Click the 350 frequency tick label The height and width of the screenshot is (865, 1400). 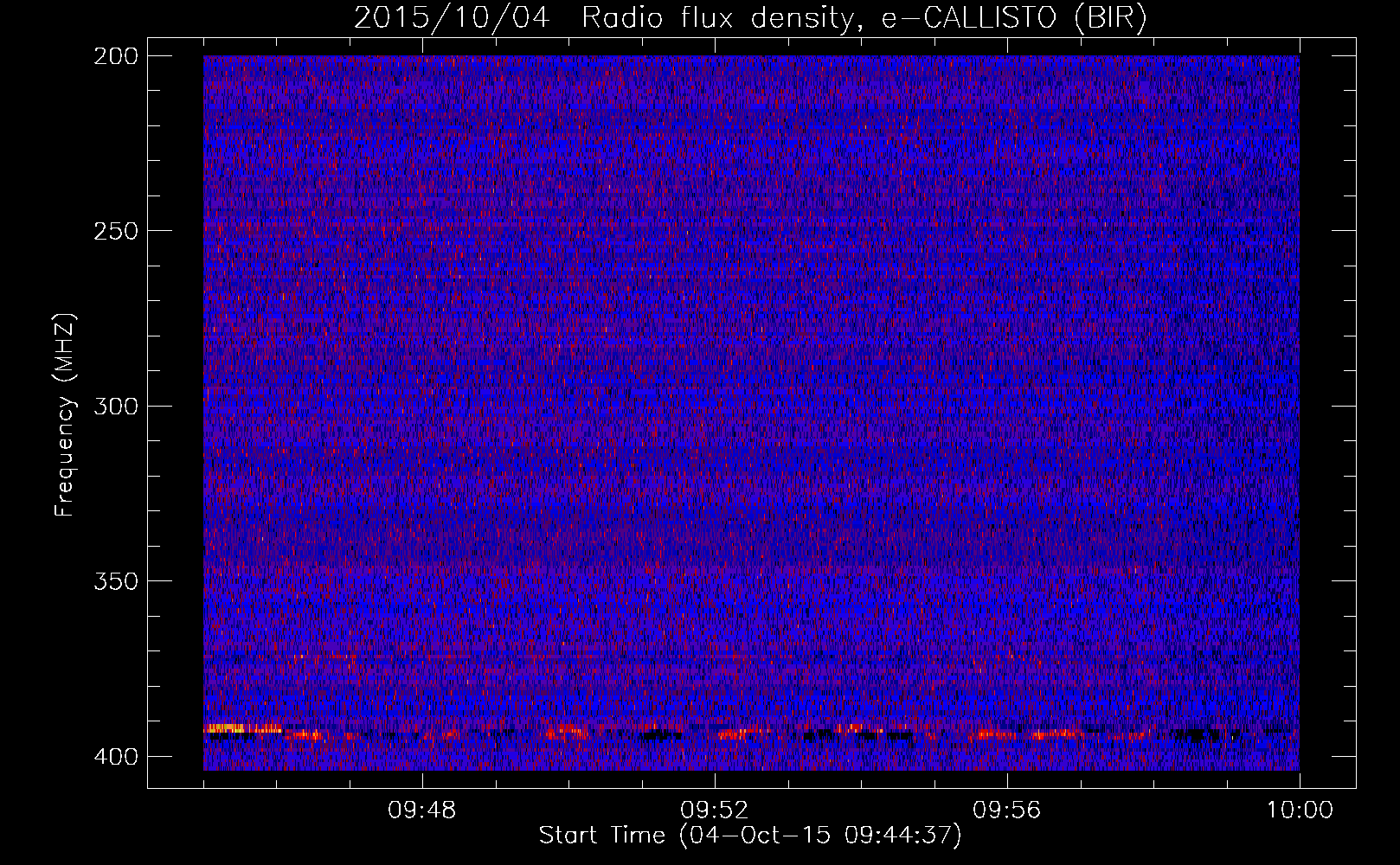coord(115,581)
